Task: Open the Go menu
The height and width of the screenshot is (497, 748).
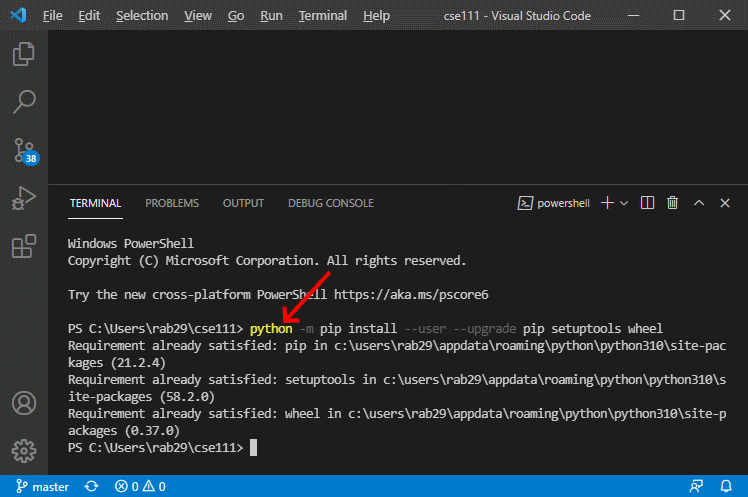Action: 236,16
